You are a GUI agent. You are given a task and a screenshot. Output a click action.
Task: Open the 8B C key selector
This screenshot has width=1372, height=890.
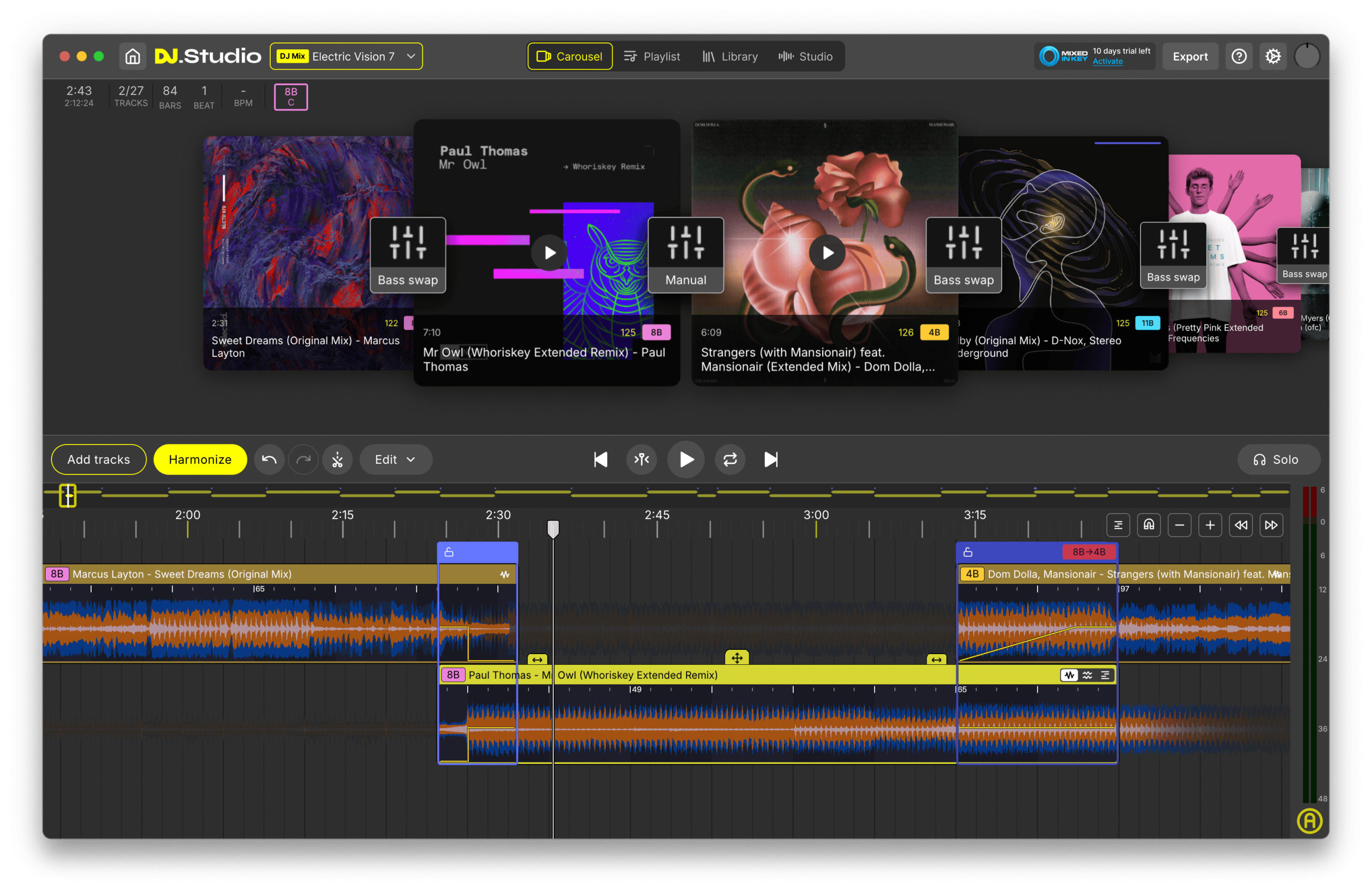tap(290, 97)
